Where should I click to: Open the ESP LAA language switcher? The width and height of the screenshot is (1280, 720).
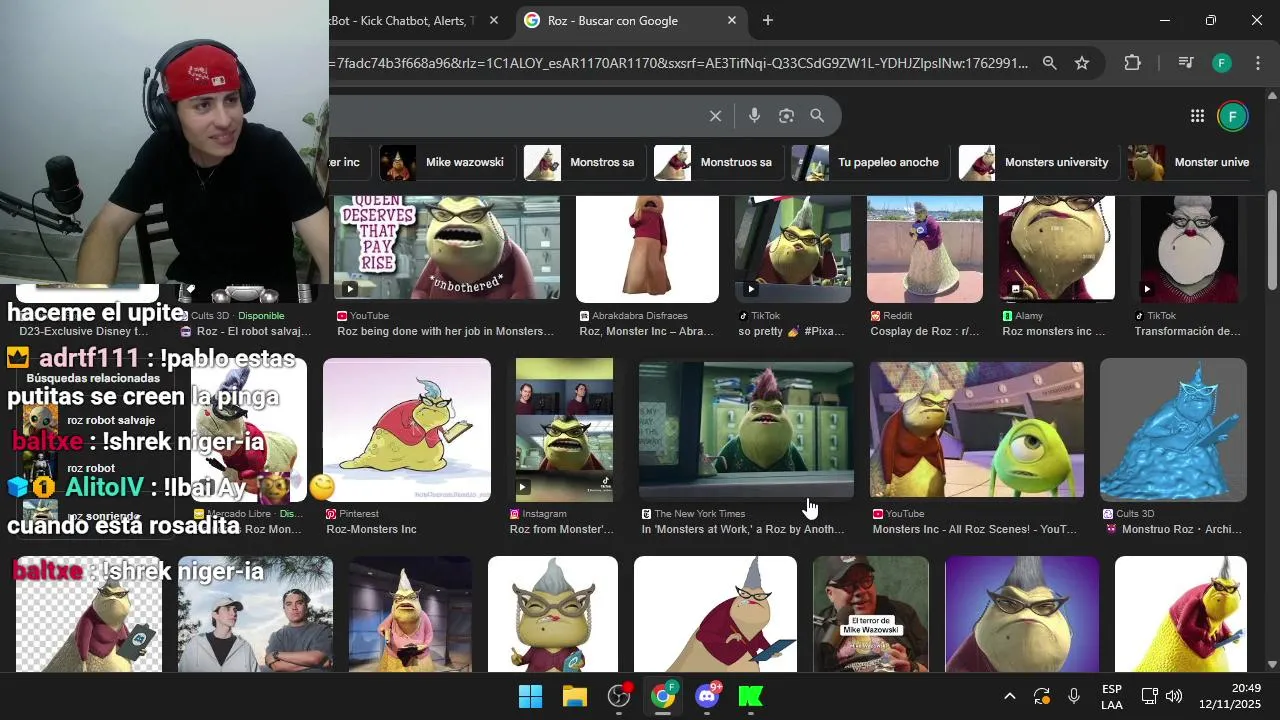pos(1112,697)
